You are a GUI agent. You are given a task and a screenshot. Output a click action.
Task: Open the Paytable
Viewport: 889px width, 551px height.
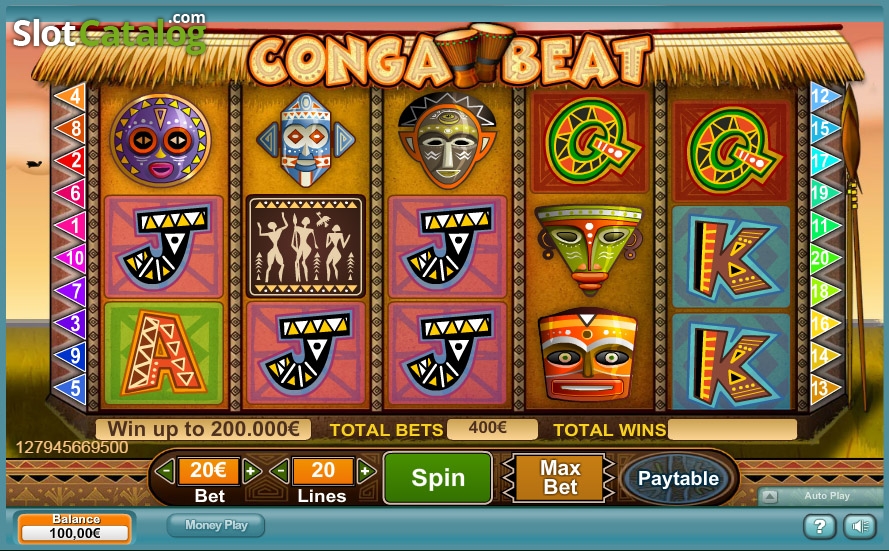678,478
